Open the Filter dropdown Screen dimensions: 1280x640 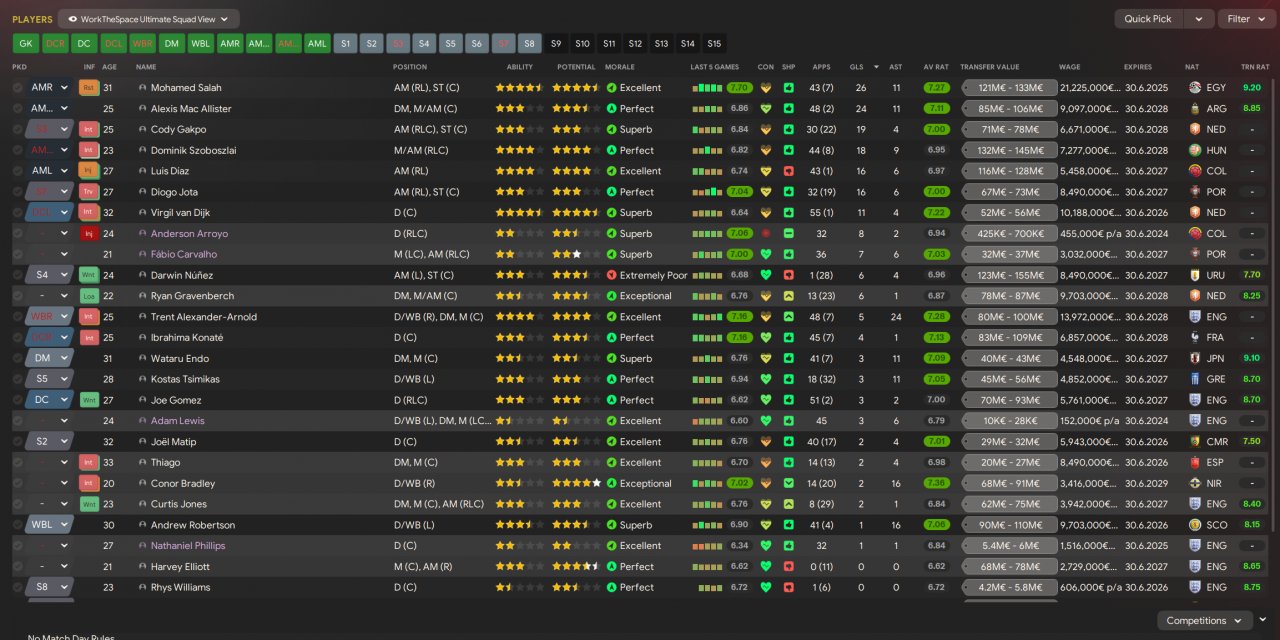click(x=1244, y=19)
